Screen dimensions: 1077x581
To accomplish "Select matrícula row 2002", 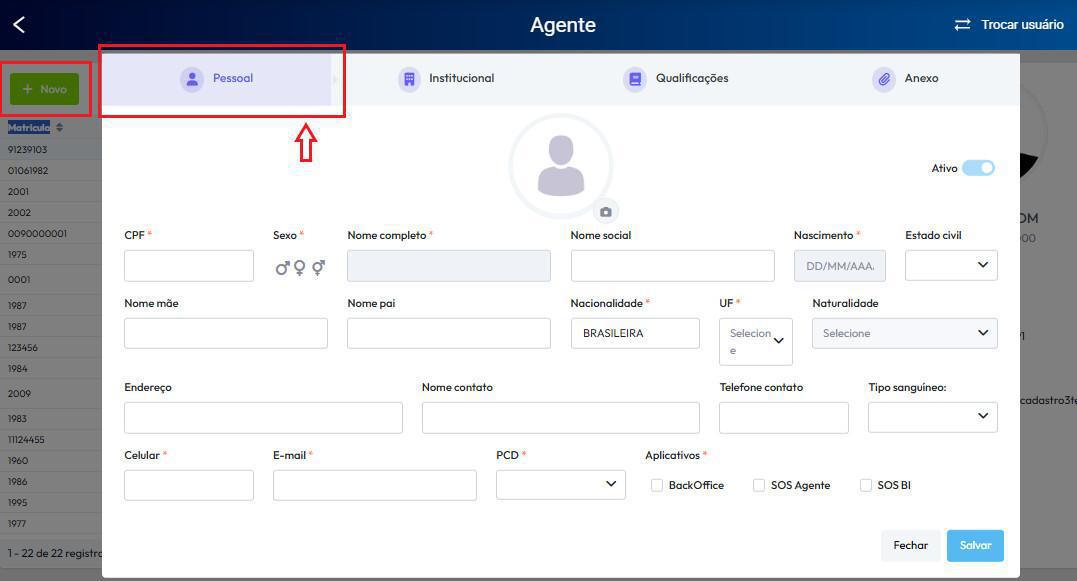I will 51,213.
